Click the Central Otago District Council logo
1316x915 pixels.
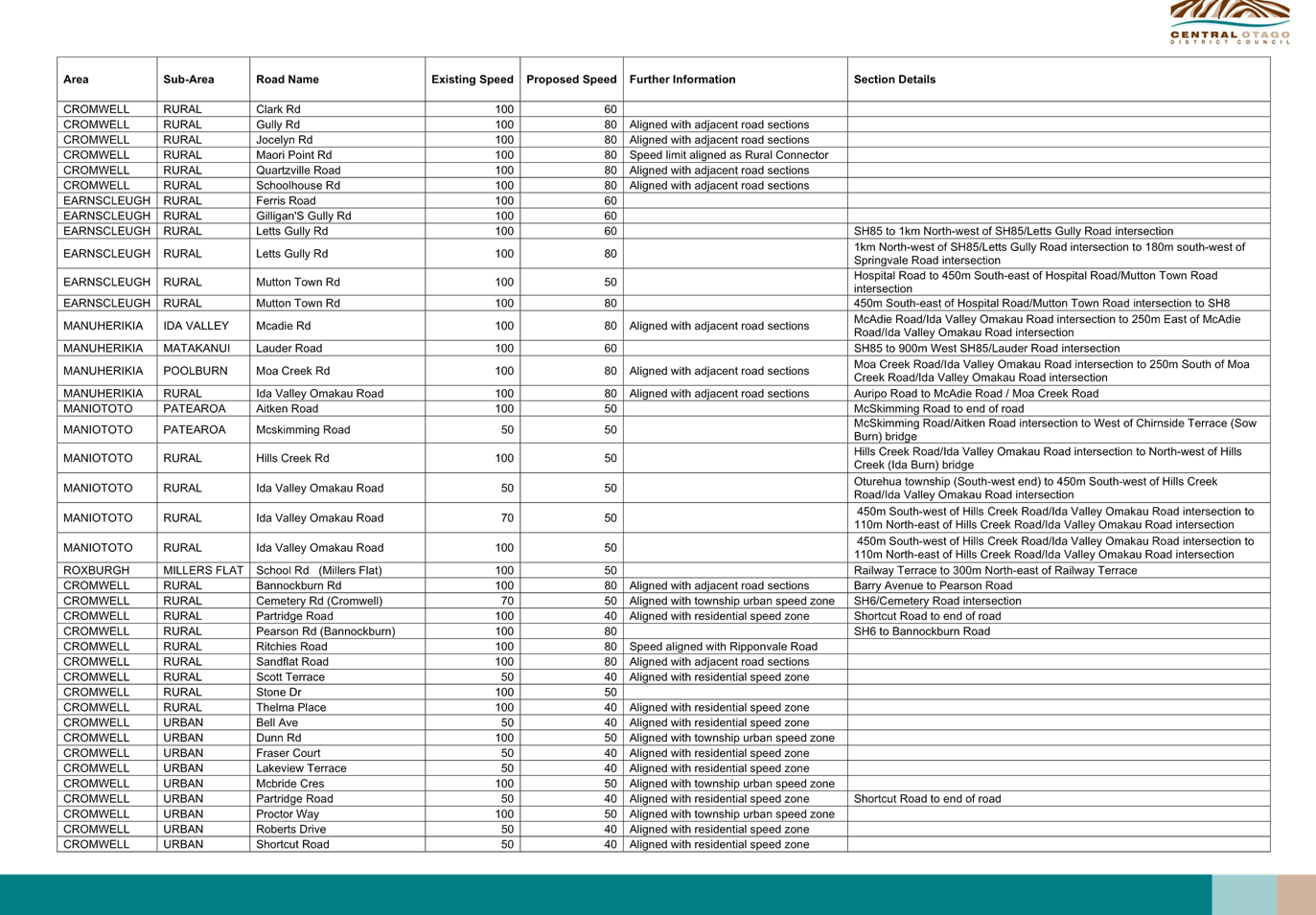(x=1230, y=22)
